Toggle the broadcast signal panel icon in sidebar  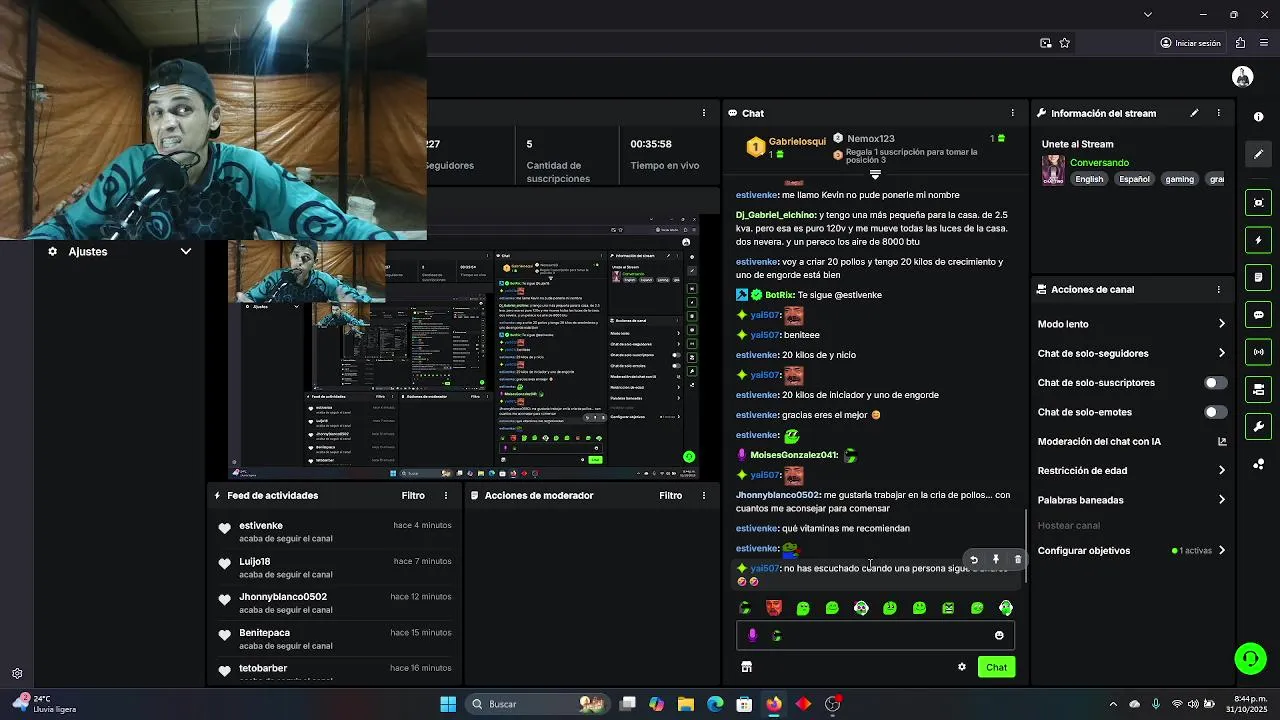(1258, 352)
